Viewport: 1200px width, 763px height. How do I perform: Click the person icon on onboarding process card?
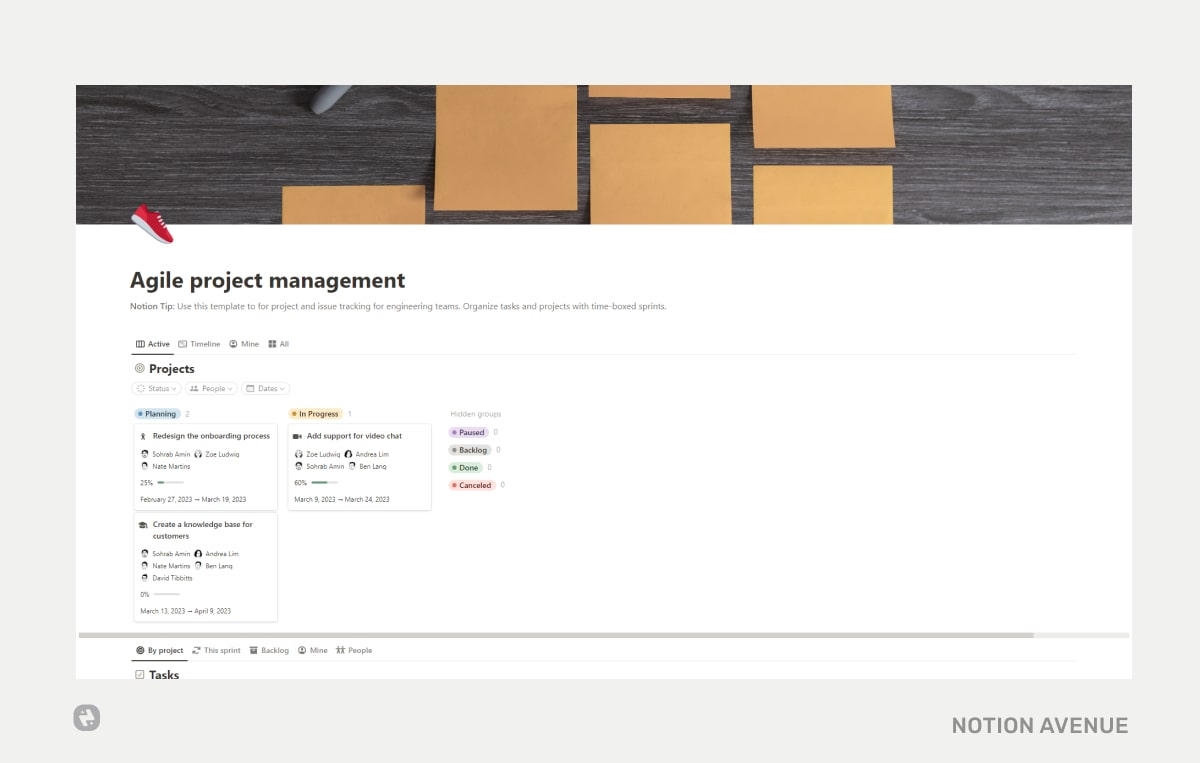click(145, 435)
